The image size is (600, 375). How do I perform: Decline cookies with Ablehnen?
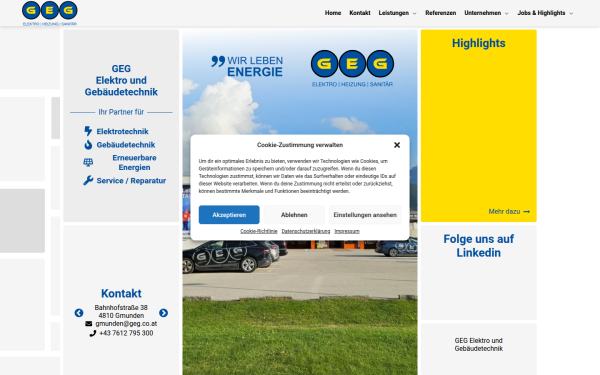point(294,215)
